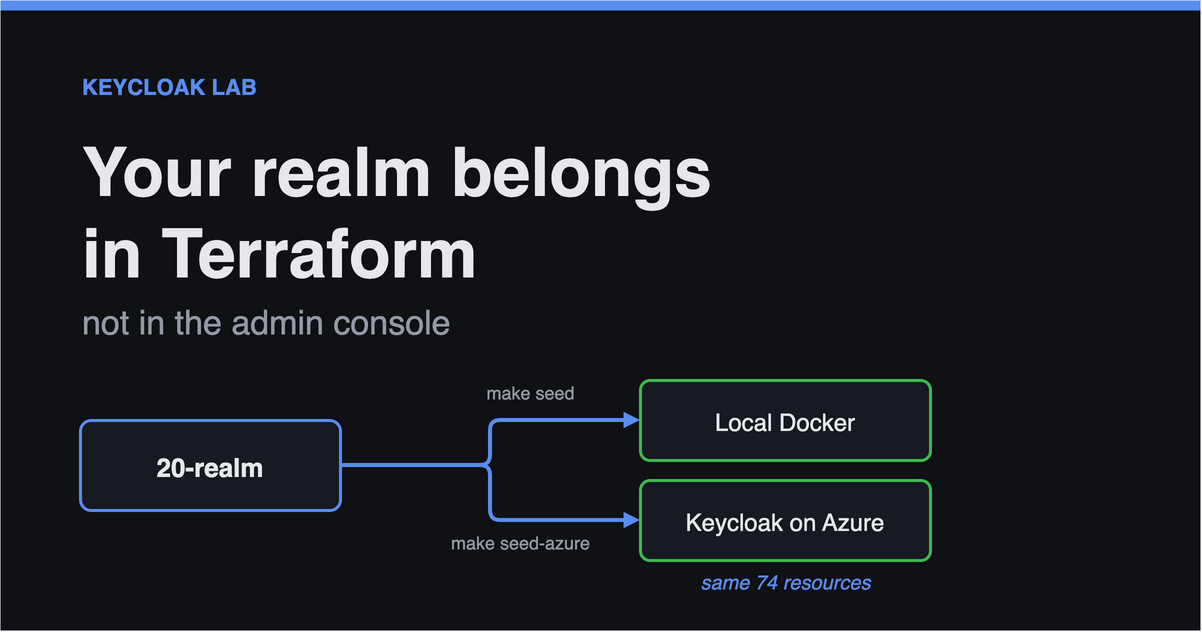This screenshot has height=632, width=1202.
Task: Click the 'not in the admin console' subtitle
Action: (266, 324)
